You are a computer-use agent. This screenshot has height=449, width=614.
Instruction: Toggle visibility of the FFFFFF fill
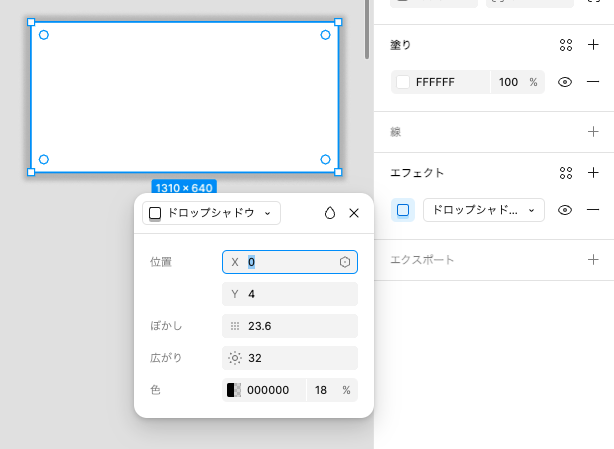point(565,82)
